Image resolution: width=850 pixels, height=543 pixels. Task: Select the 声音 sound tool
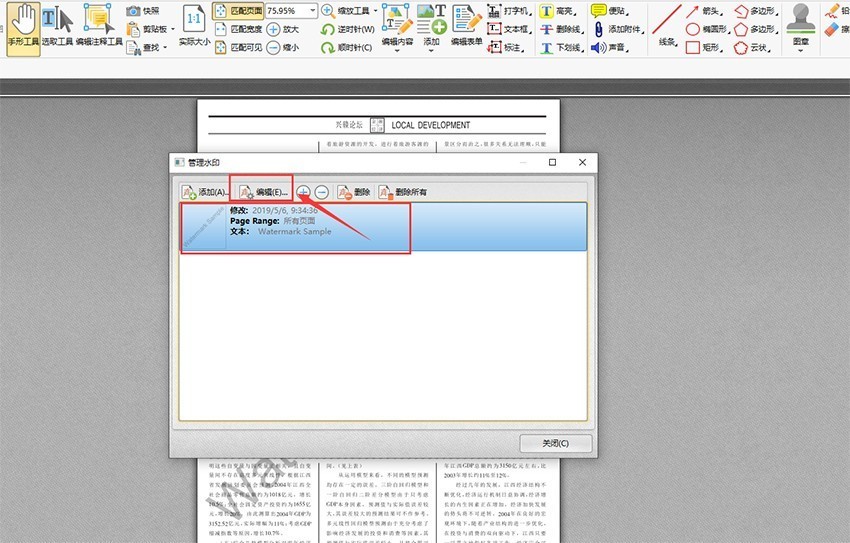coord(610,48)
